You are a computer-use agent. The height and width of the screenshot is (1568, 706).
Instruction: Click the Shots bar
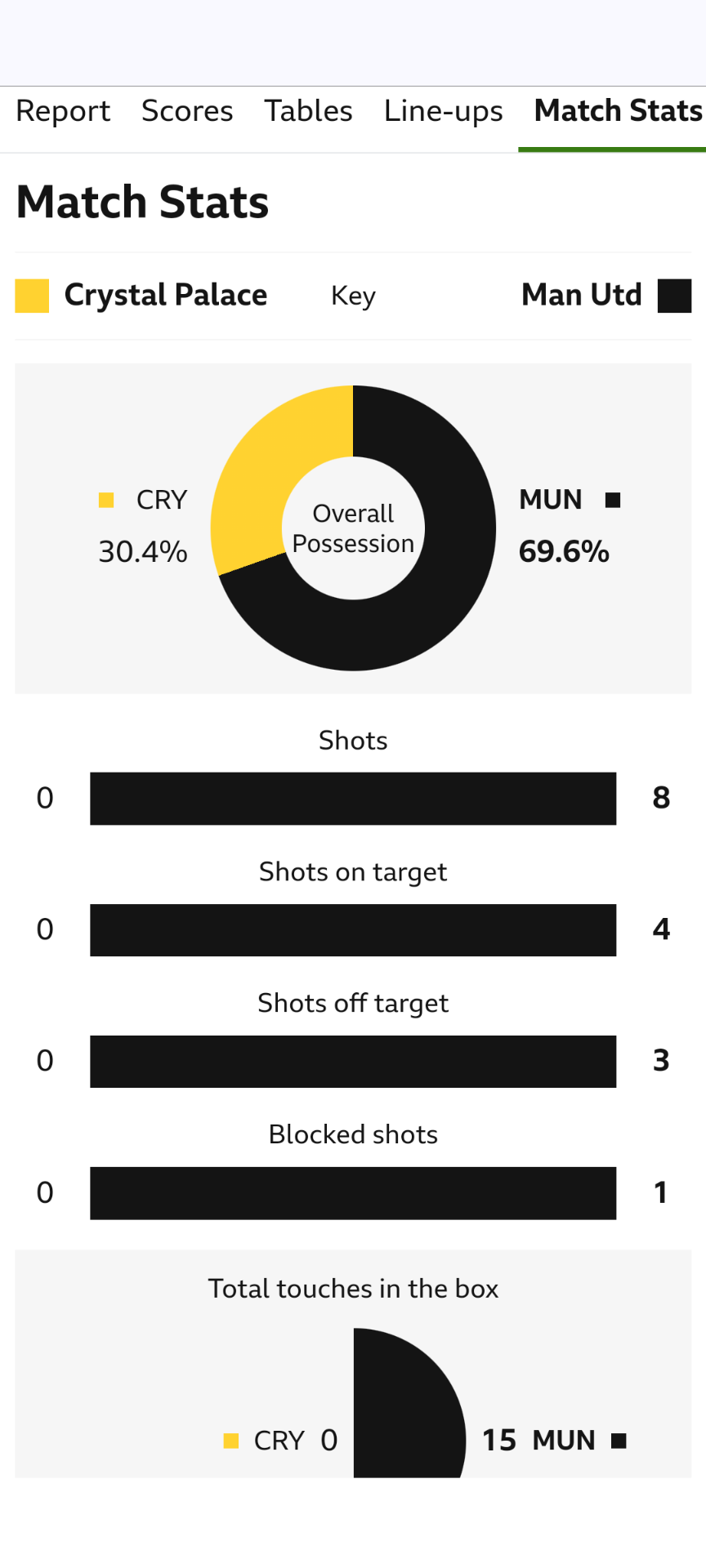point(353,799)
